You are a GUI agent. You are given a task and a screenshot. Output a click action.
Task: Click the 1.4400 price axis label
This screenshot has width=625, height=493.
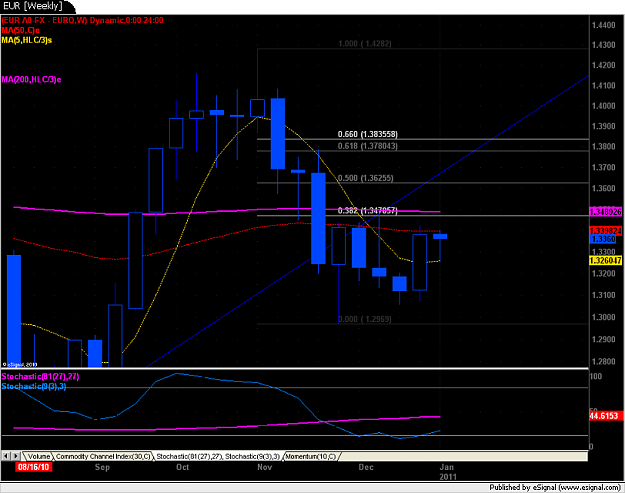pyautogui.click(x=603, y=26)
